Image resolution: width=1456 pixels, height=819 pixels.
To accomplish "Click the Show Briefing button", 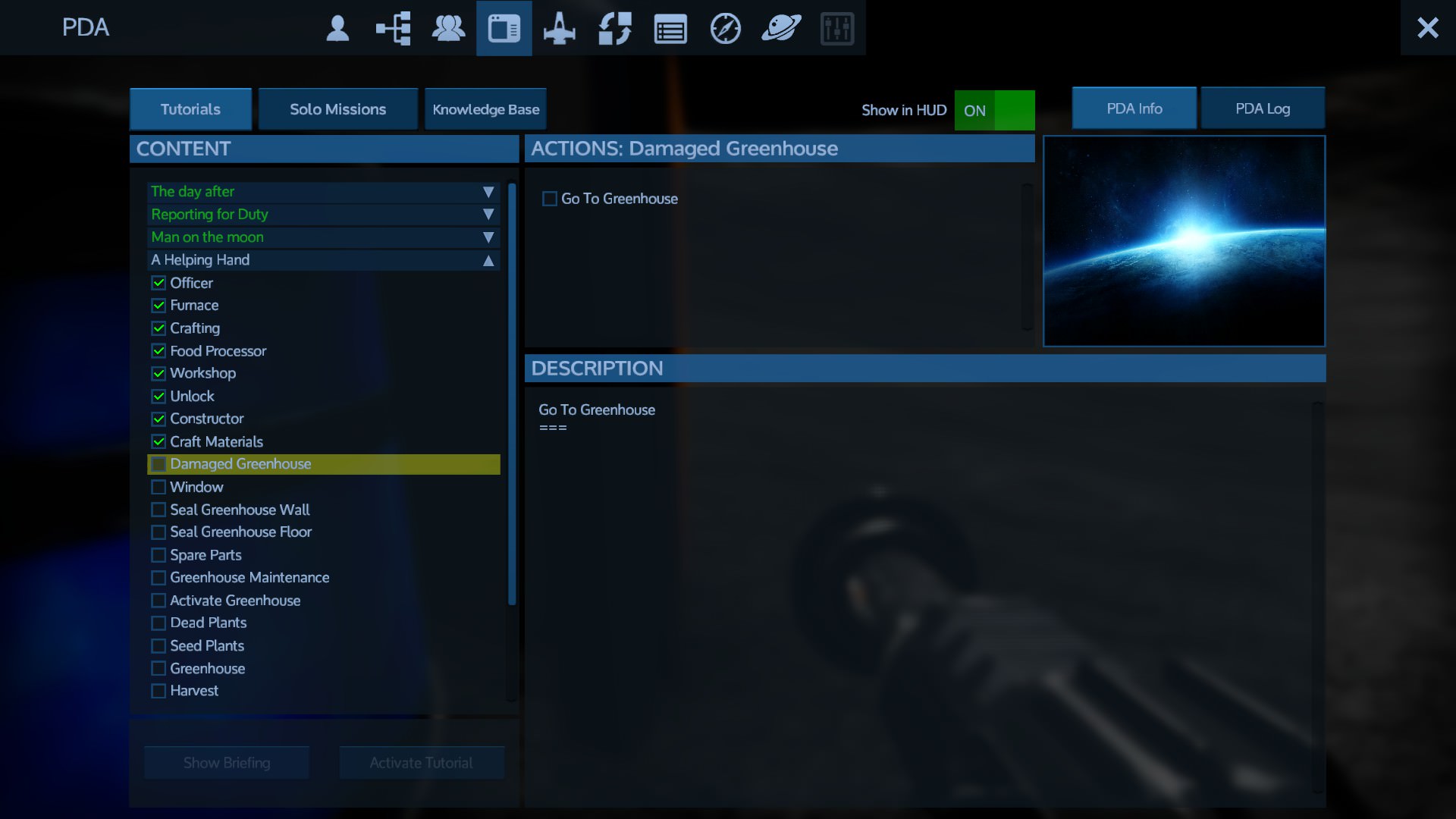I will tap(227, 763).
